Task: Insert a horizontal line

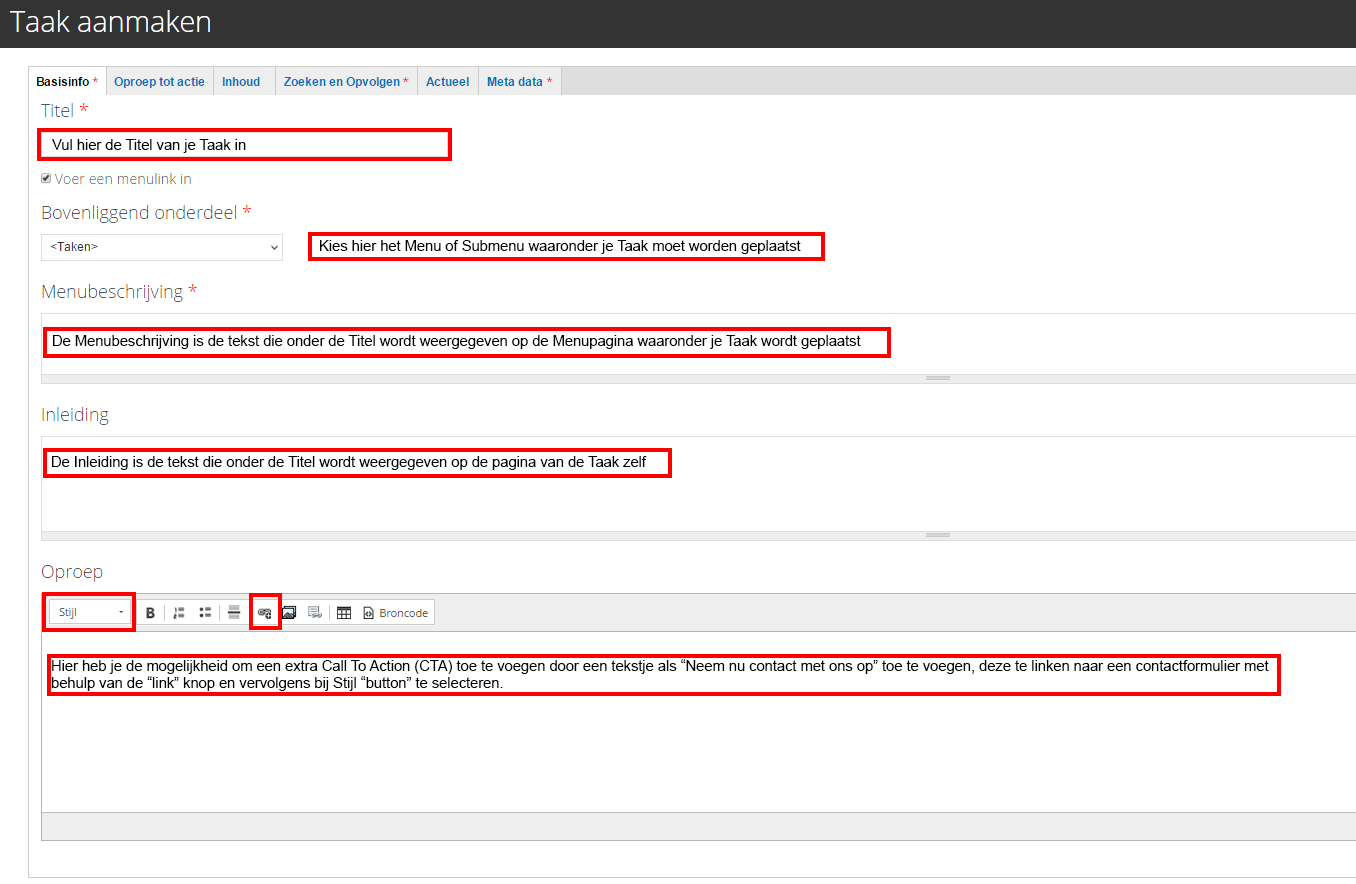Action: 234,613
